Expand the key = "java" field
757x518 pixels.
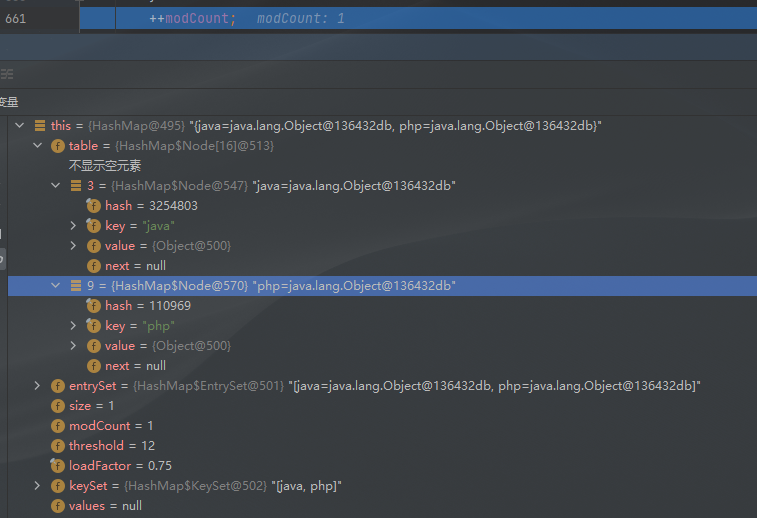point(73,225)
